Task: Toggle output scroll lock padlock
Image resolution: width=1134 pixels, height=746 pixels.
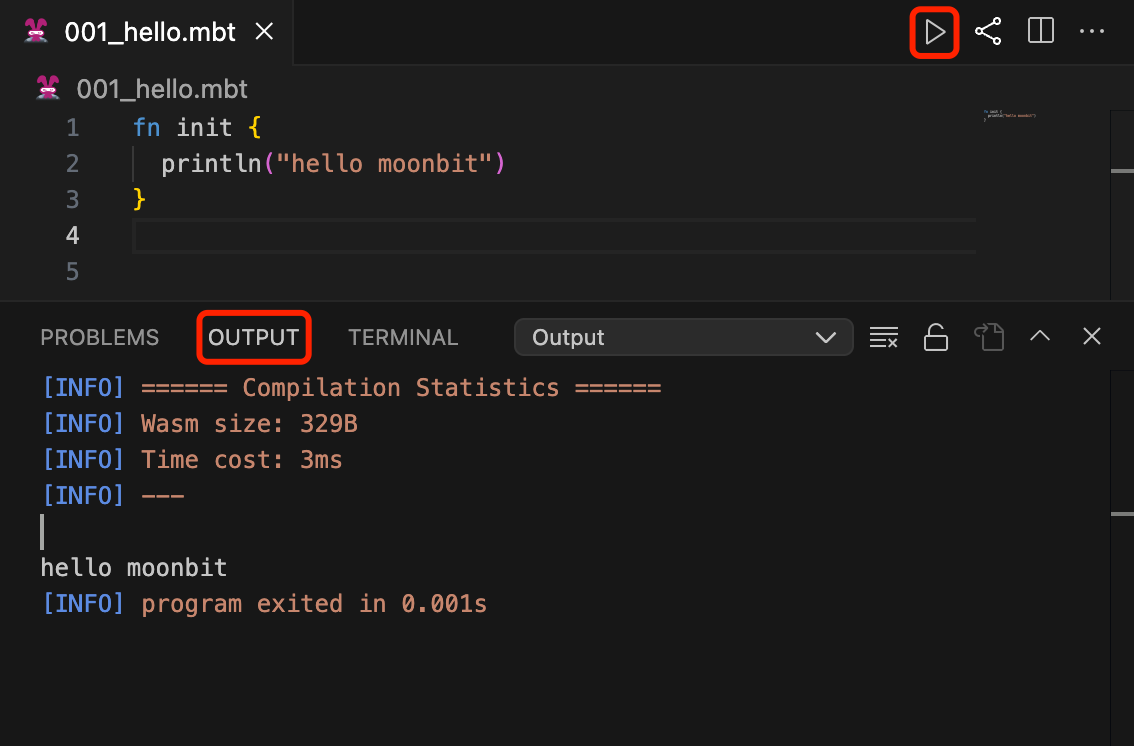Action: [936, 337]
